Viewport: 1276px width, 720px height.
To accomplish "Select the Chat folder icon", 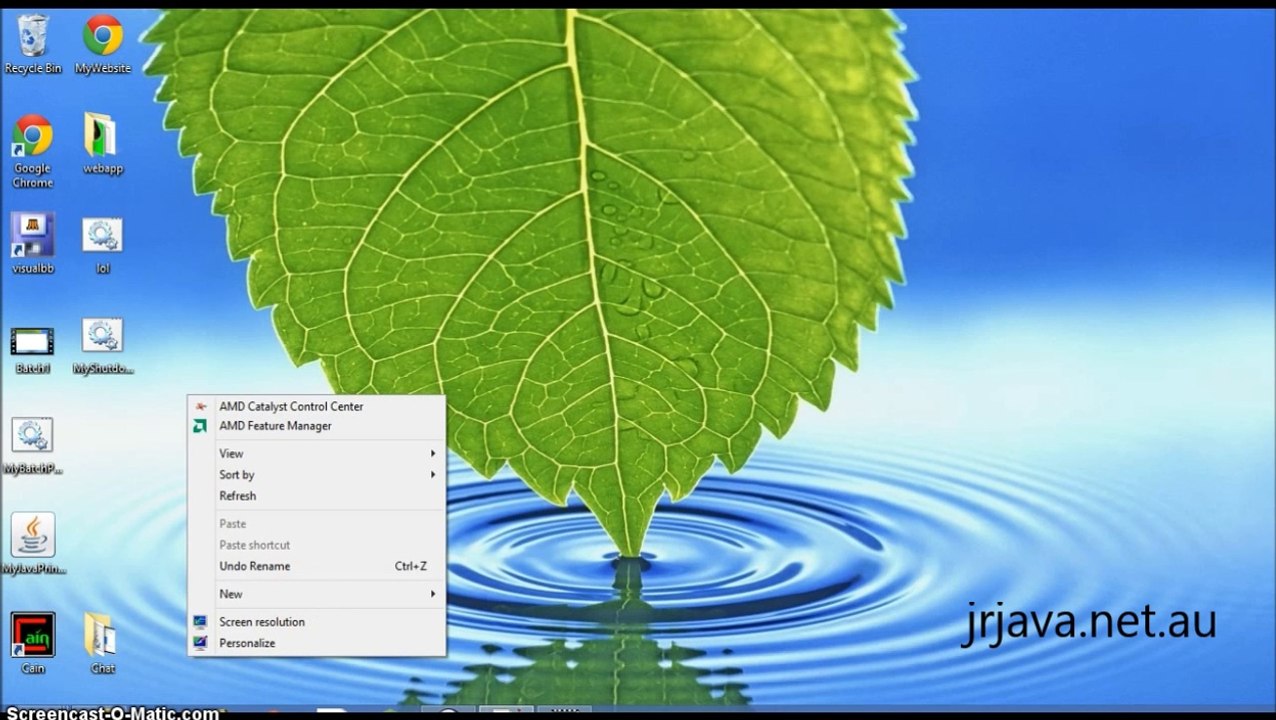I will coord(102,644).
